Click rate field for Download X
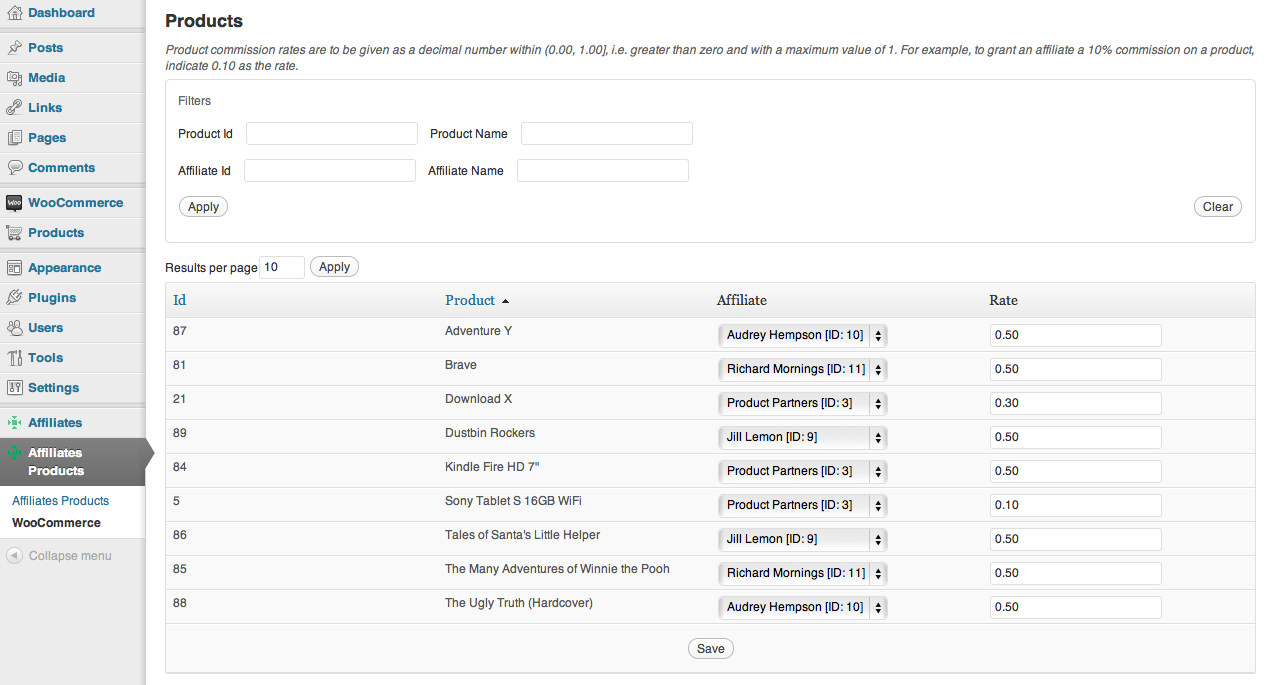Viewport: 1280px width, 685px height. [1076, 403]
